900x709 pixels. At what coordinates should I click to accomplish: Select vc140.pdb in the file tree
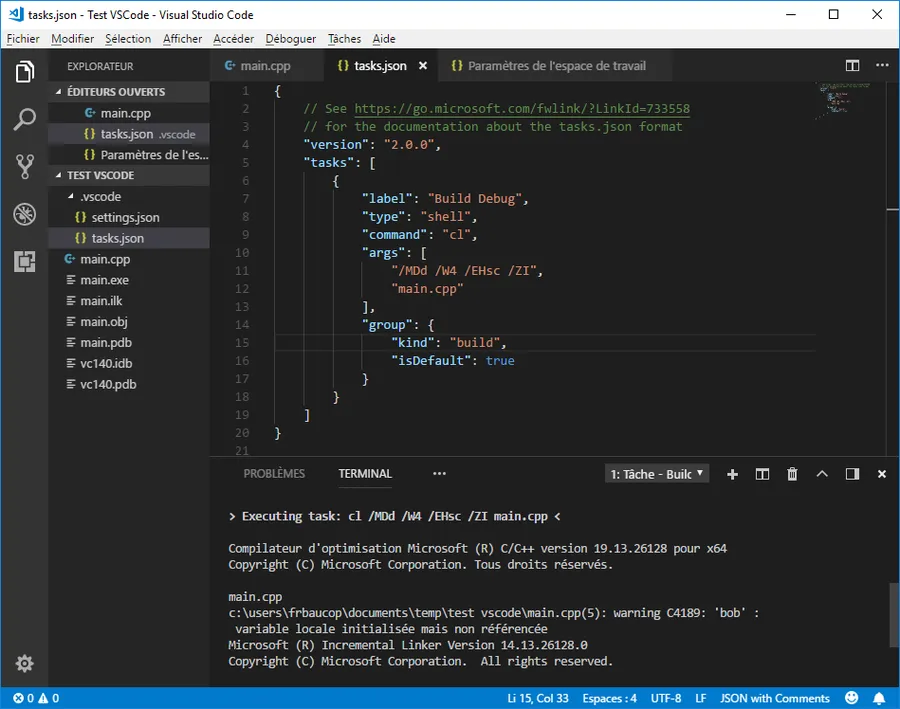pos(129,384)
